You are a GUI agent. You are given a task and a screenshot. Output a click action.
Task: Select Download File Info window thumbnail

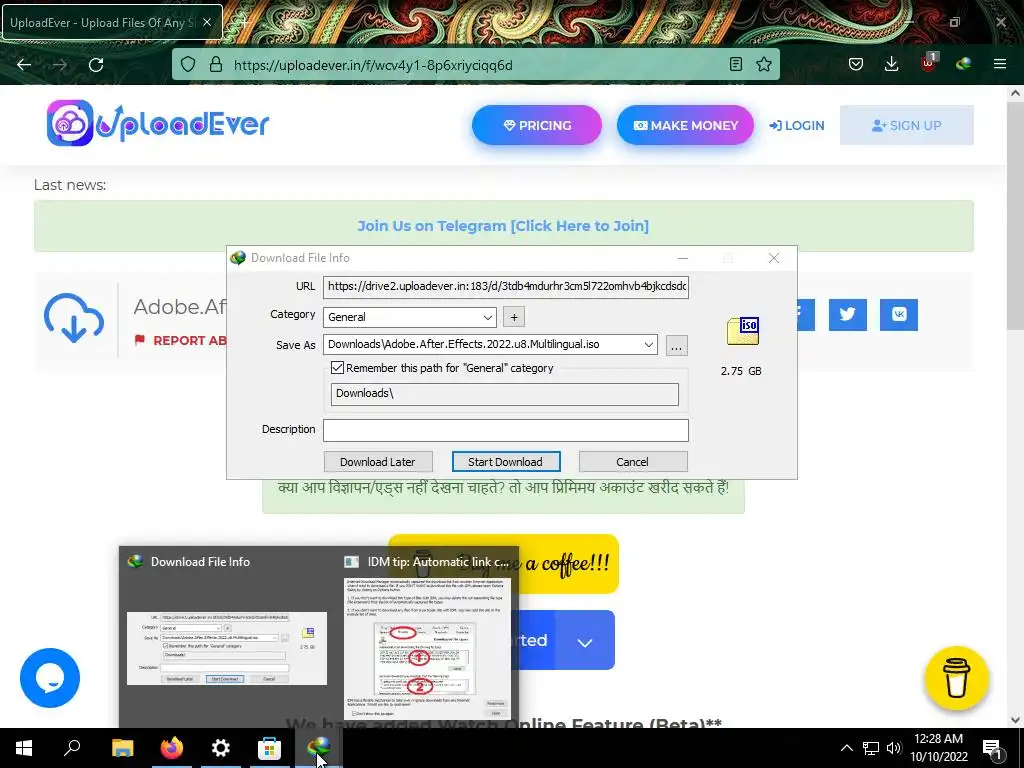pyautogui.click(x=227, y=637)
